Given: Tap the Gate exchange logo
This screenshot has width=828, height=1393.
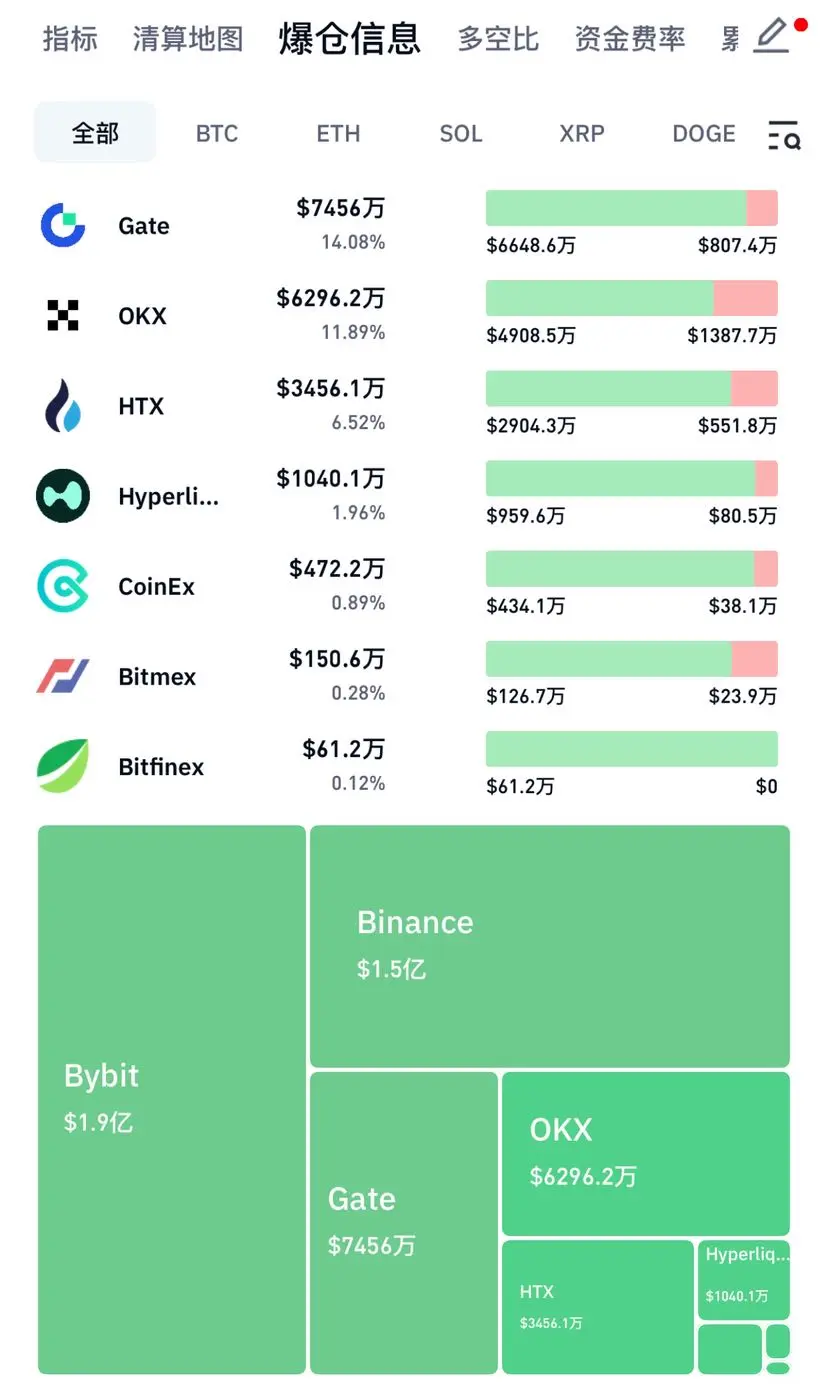Looking at the screenshot, I should 63,225.
